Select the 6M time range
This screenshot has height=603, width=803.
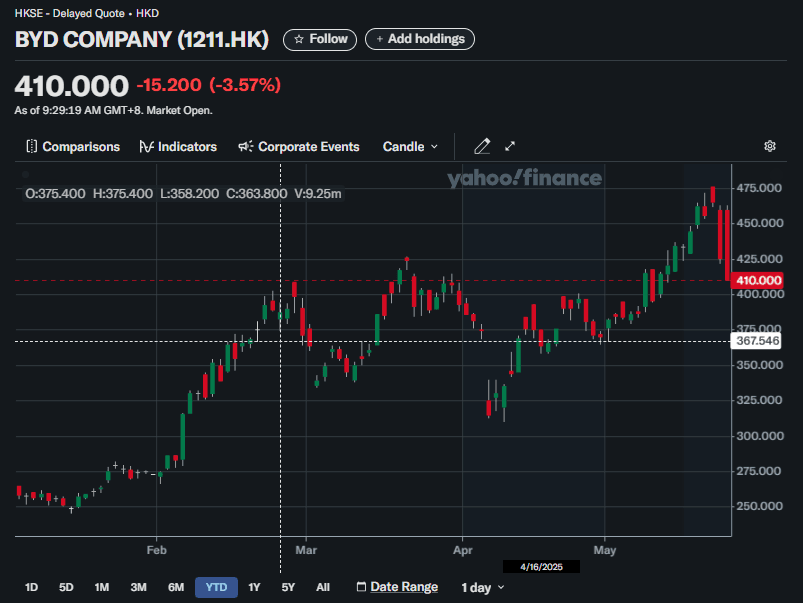(x=176, y=587)
